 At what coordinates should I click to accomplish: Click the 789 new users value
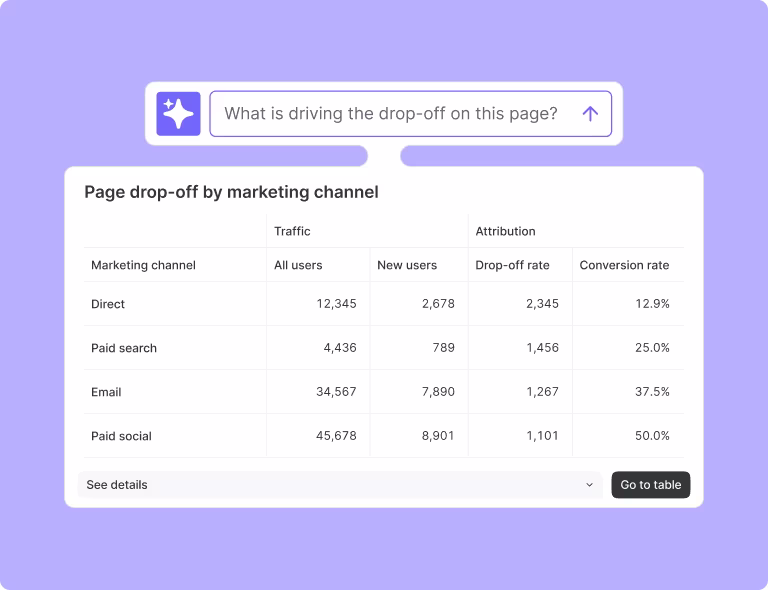(x=444, y=348)
